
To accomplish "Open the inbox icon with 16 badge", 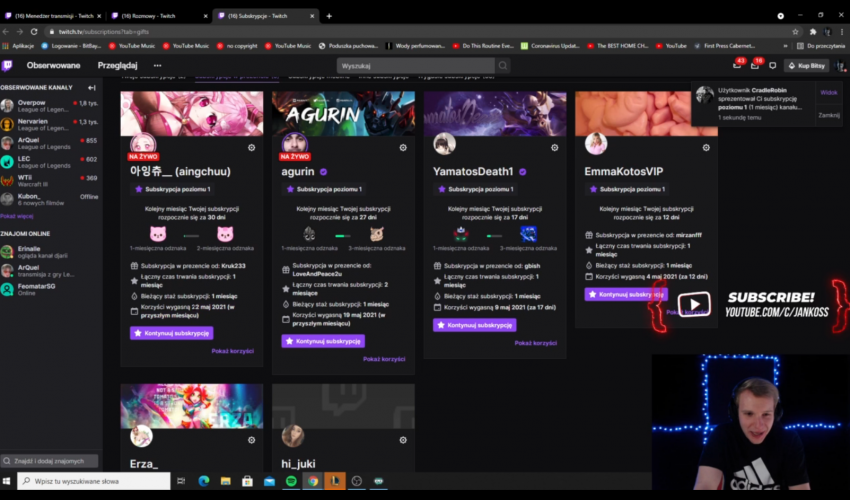I will point(755,66).
